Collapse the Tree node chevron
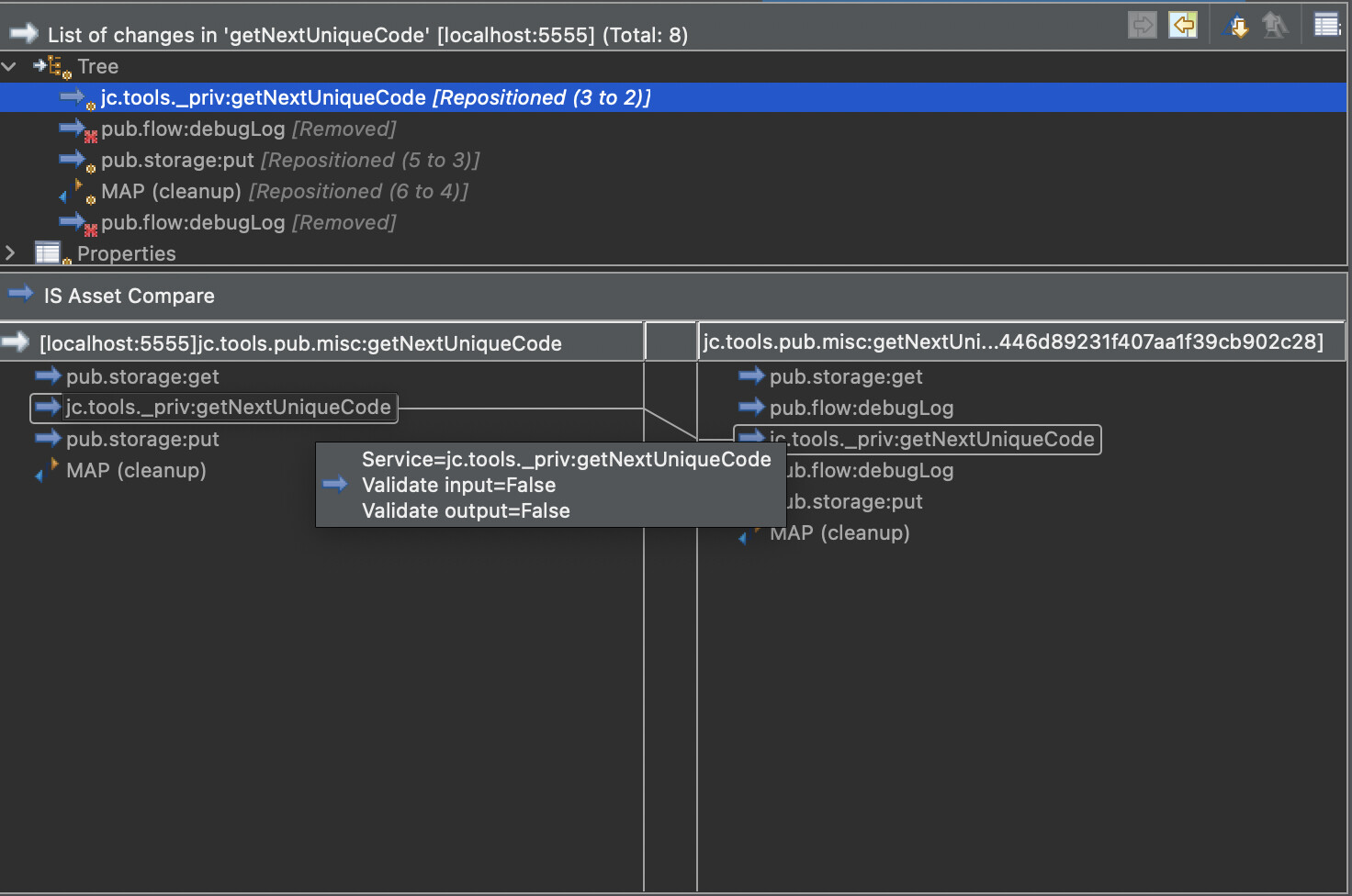Image resolution: width=1352 pixels, height=896 pixels. point(10,66)
